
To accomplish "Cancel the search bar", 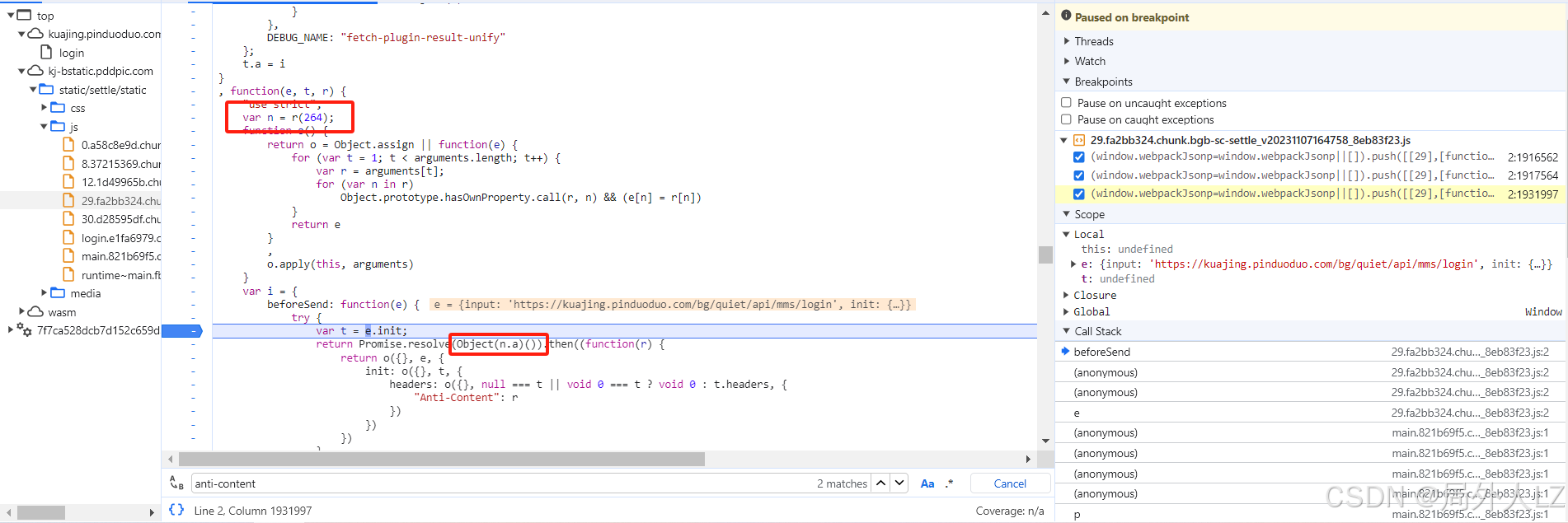I will click(x=1010, y=483).
